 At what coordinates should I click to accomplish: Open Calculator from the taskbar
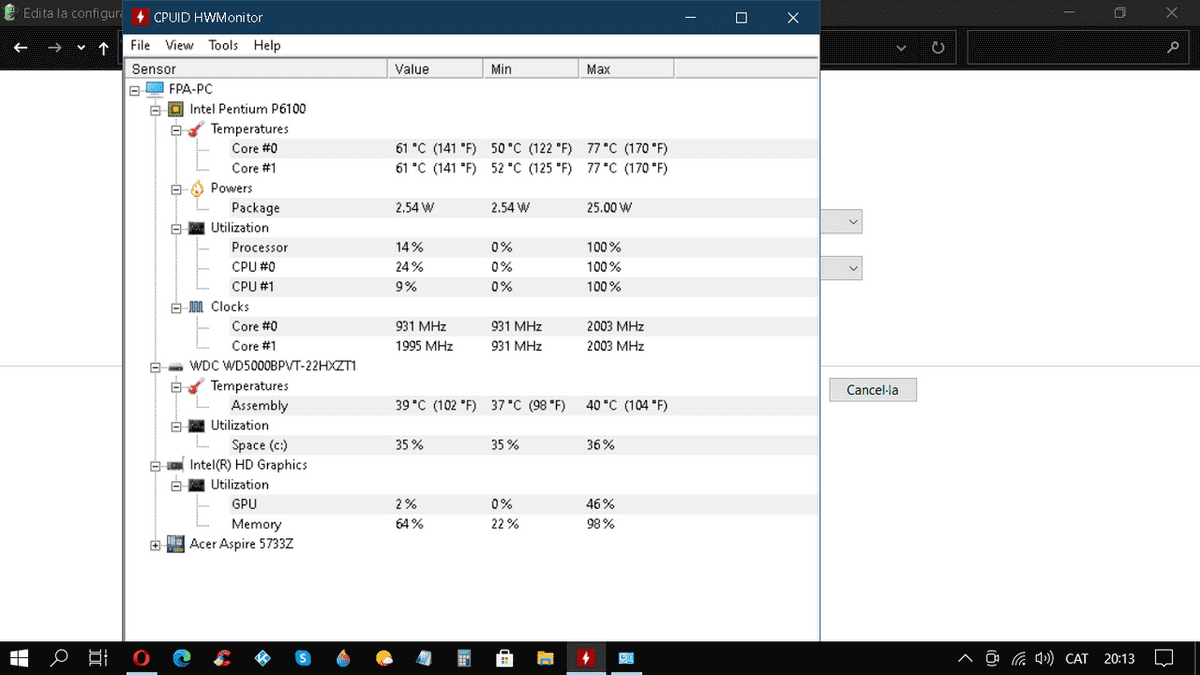(464, 658)
